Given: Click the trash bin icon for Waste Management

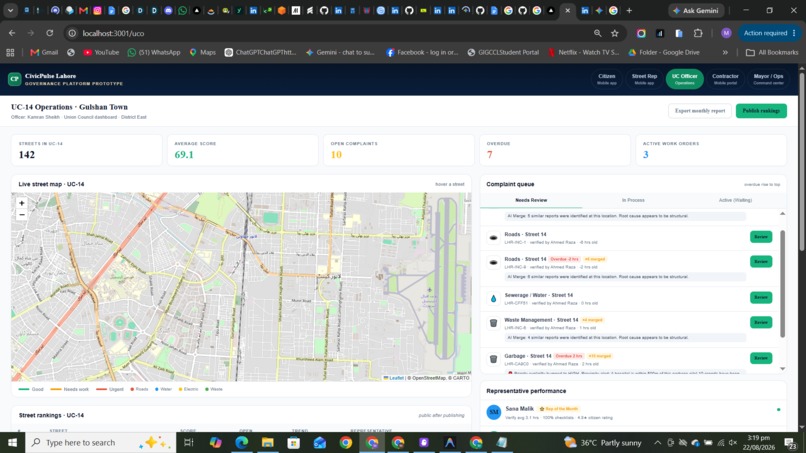Looking at the screenshot, I should 493,323.
